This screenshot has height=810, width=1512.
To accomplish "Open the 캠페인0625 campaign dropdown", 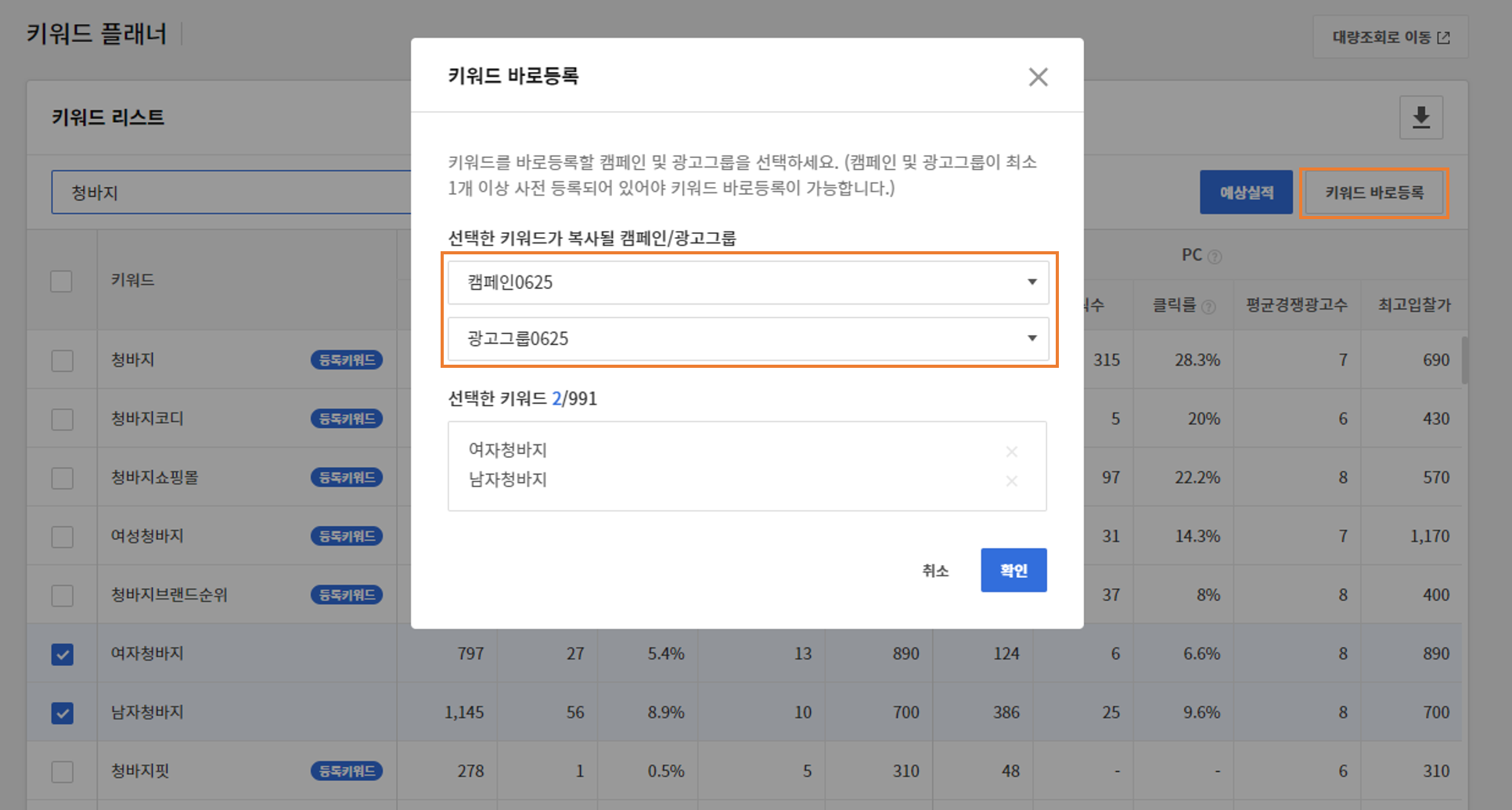I will point(747,282).
